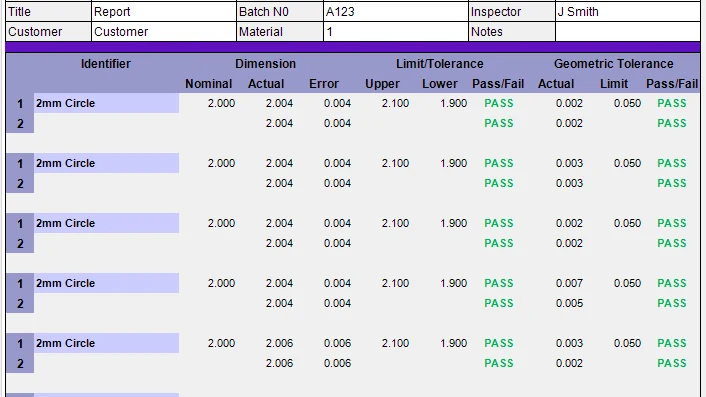
Task: Click row number 2 in the row containing 0.005
Action: pyautogui.click(x=20, y=303)
